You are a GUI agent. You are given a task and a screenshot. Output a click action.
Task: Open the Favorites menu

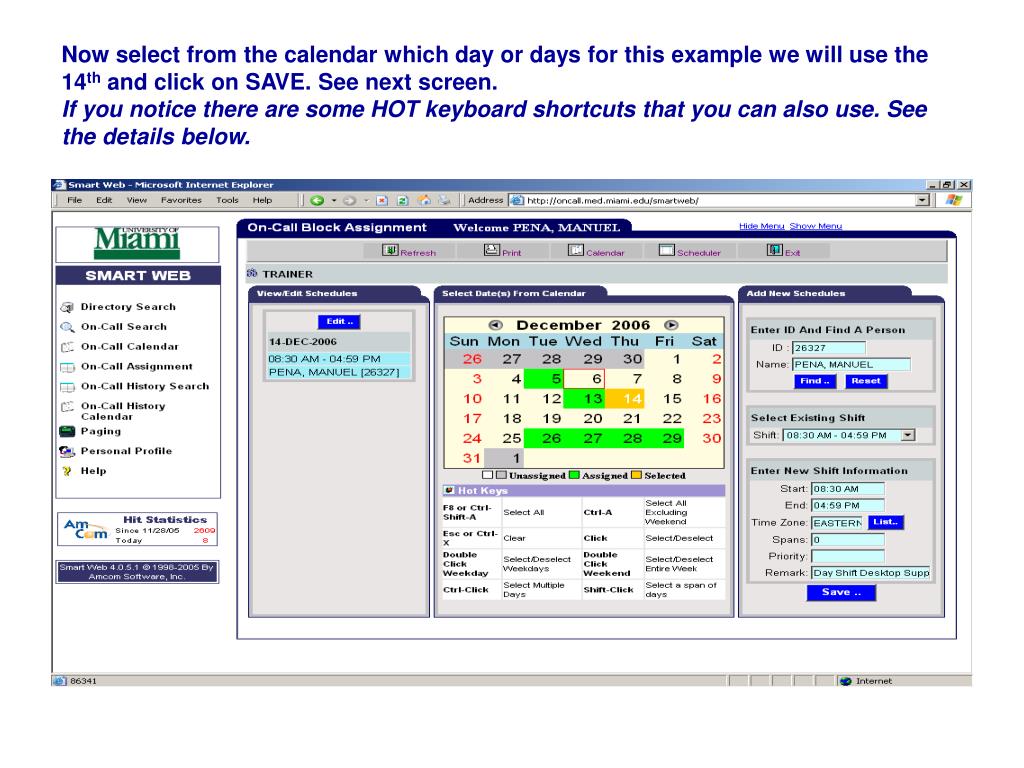(182, 200)
